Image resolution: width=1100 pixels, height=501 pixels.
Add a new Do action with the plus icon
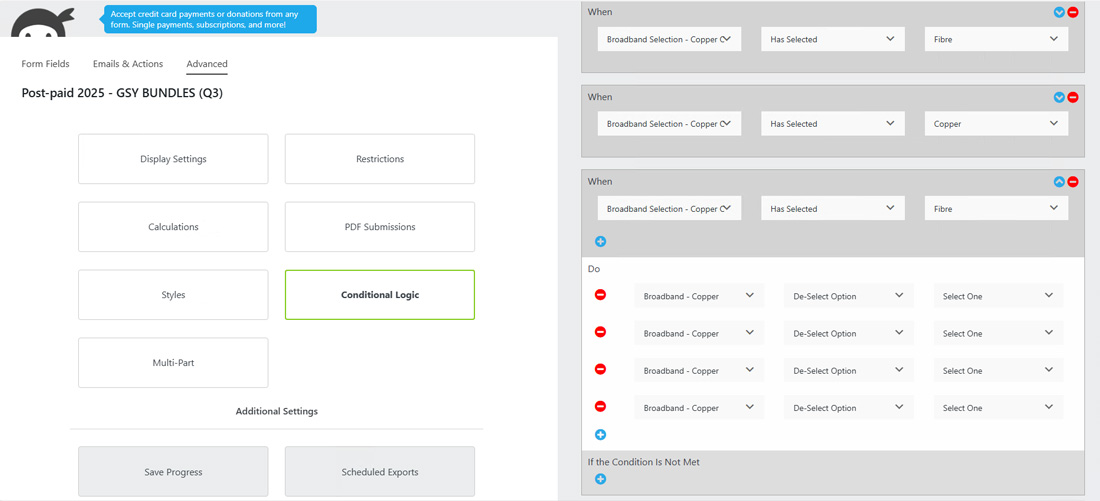click(600, 435)
